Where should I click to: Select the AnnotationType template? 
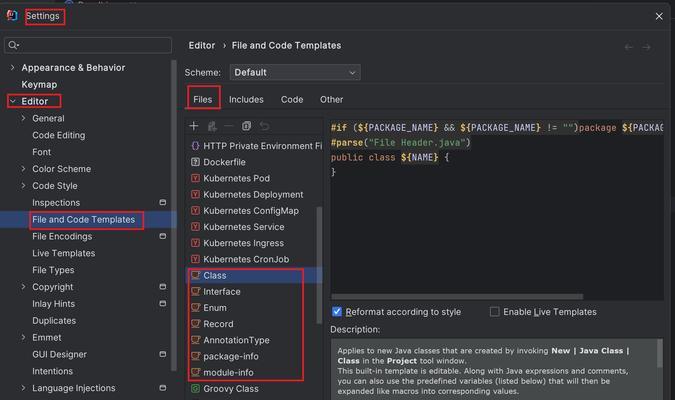pyautogui.click(x=236, y=340)
